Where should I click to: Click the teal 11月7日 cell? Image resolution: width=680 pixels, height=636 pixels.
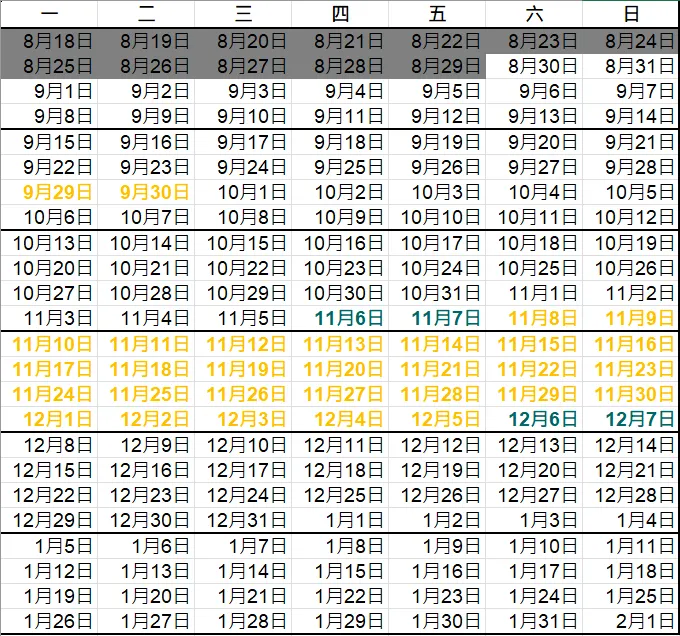pyautogui.click(x=437, y=318)
